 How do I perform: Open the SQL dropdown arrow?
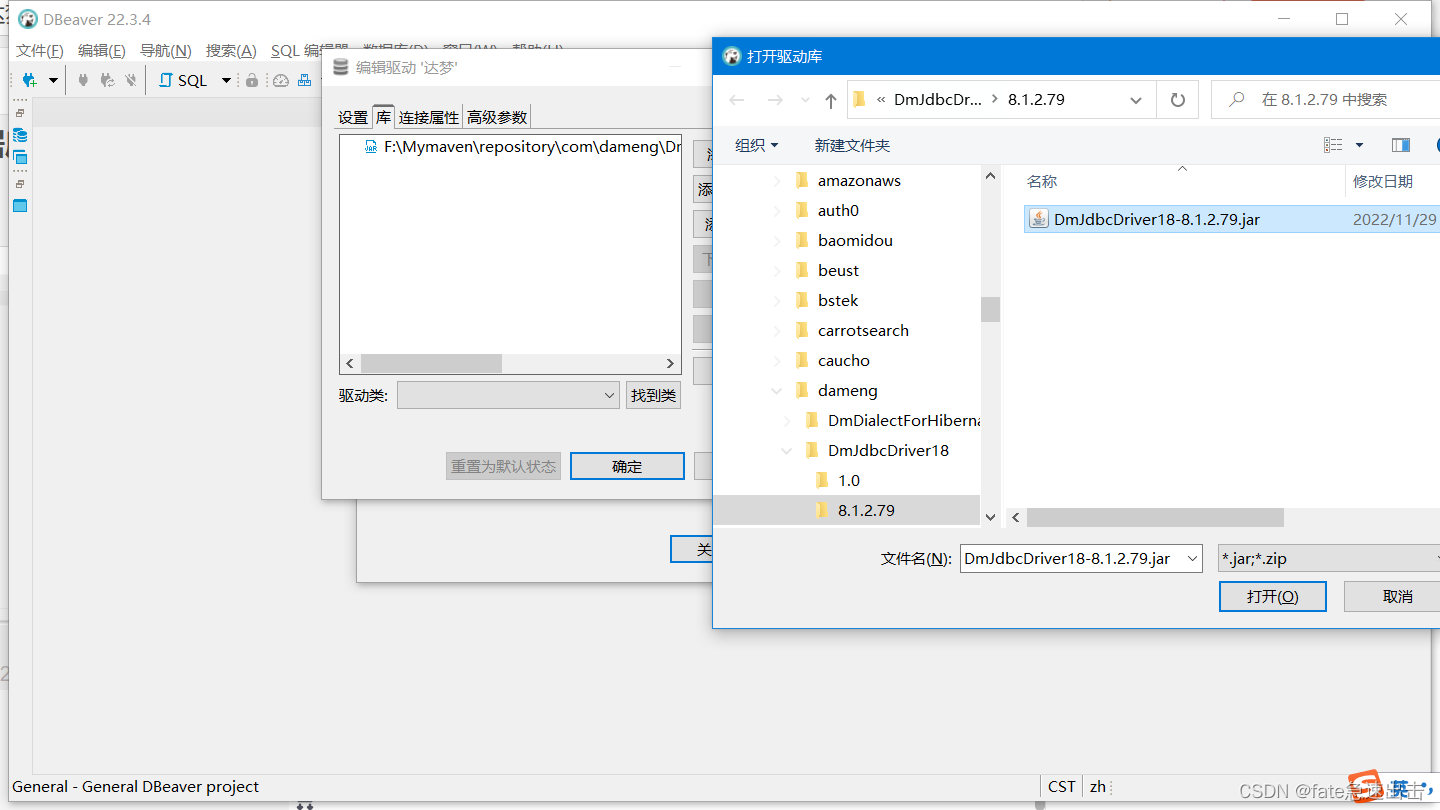point(226,80)
